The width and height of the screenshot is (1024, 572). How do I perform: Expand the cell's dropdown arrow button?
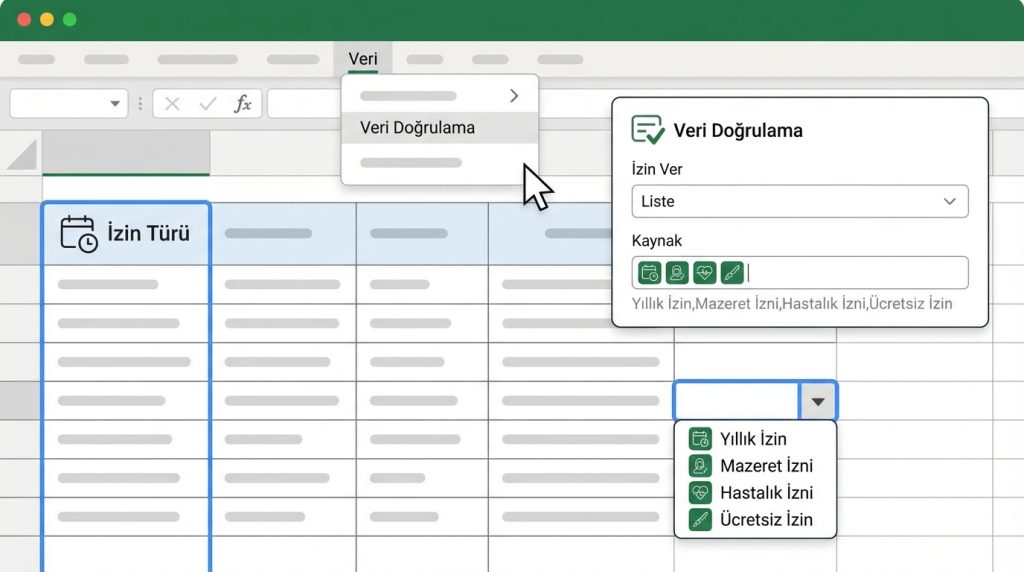tap(818, 401)
